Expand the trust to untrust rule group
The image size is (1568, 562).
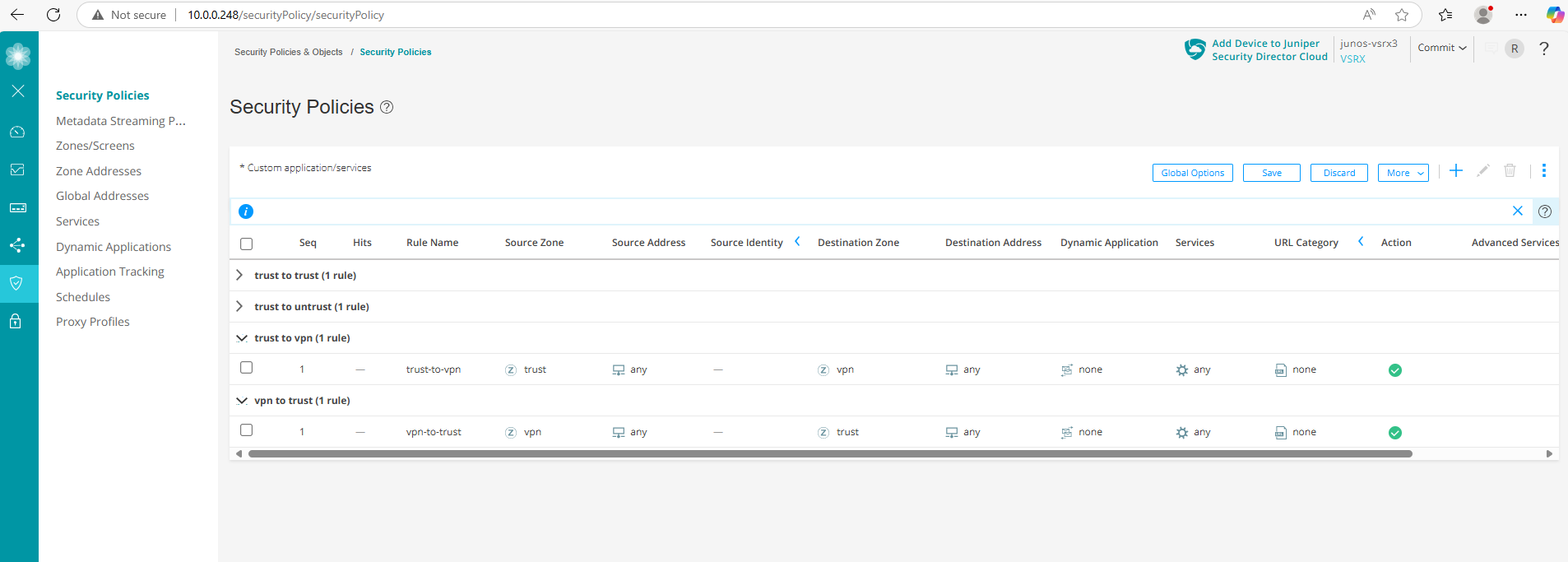tap(239, 306)
